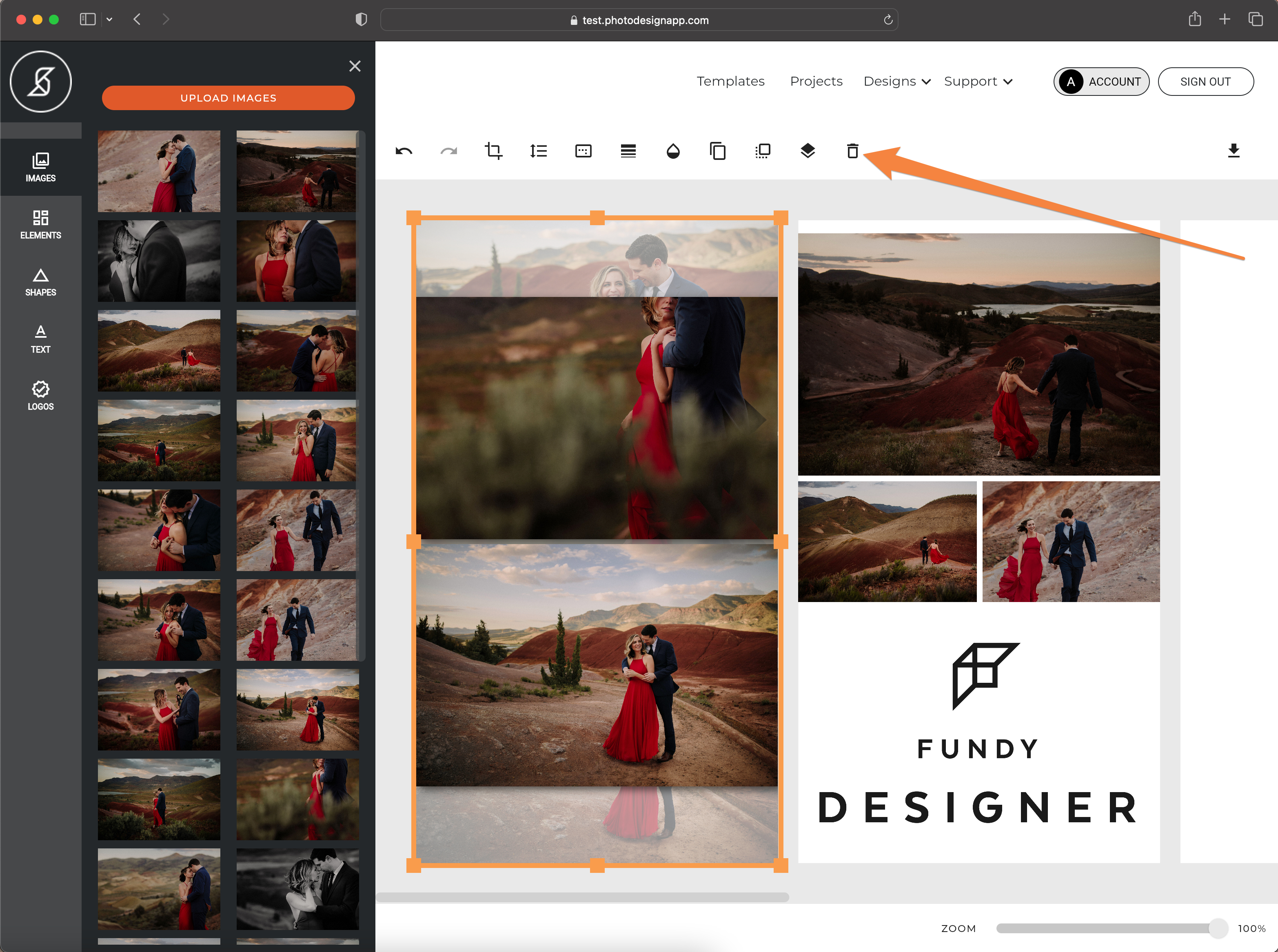The width and height of the screenshot is (1278, 952).
Task: Select first thumbnail of couple embracing
Action: 159,171
